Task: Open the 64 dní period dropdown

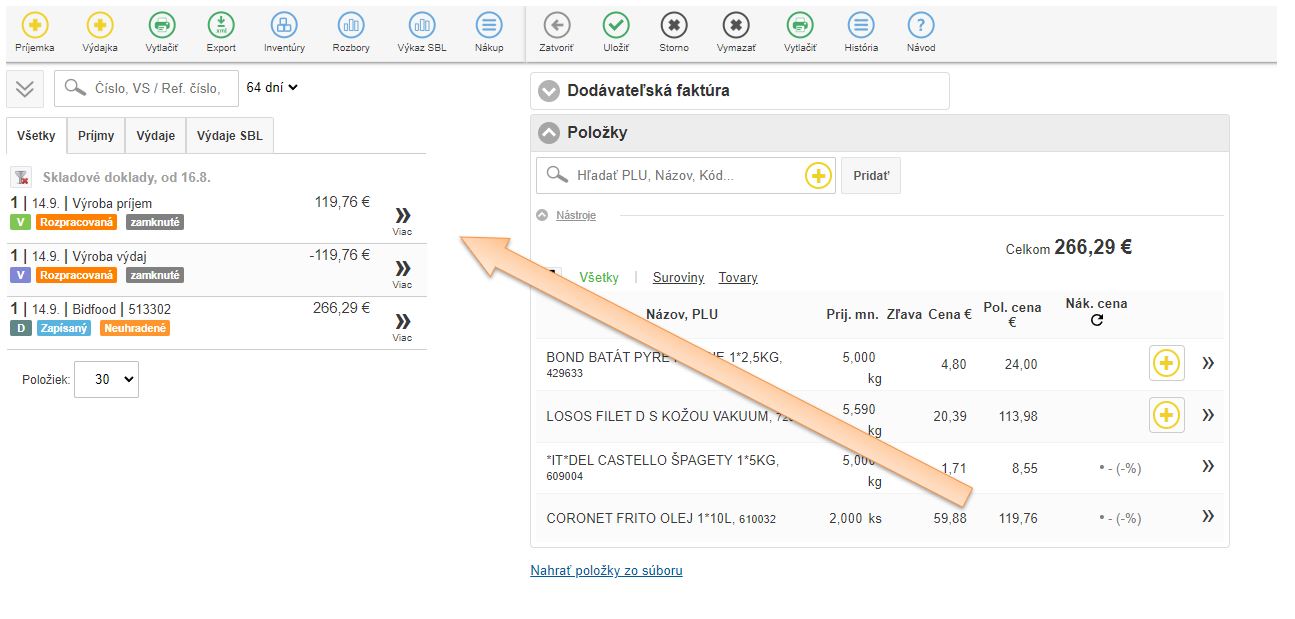Action: (272, 88)
